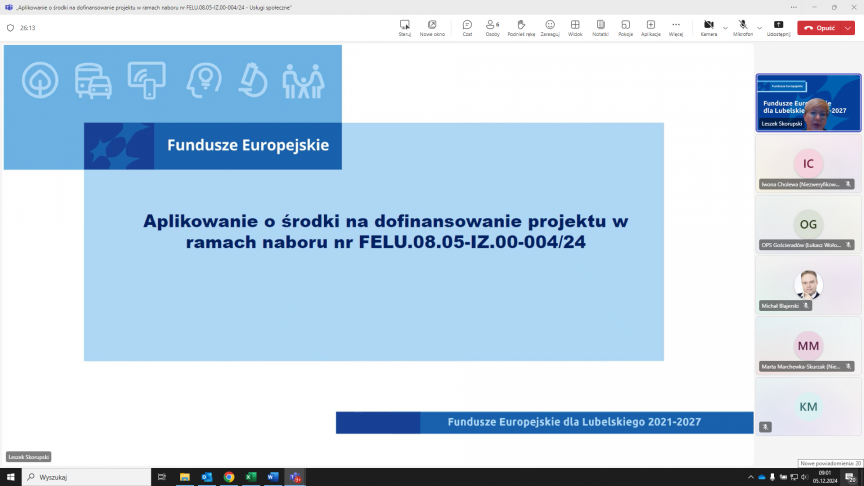Open Word from taskbar

273,477
